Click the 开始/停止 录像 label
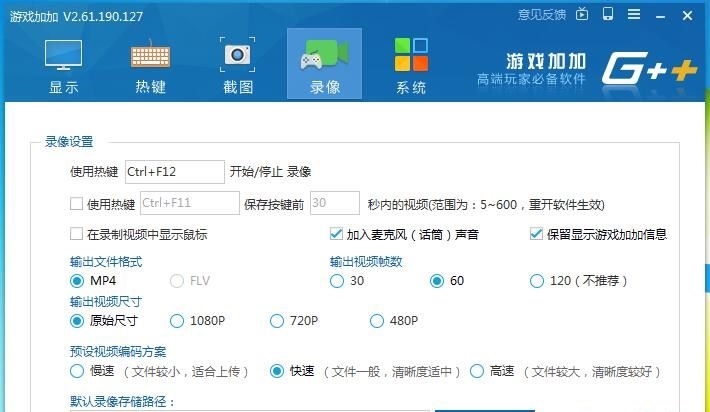This screenshot has width=710, height=412. click(270, 172)
